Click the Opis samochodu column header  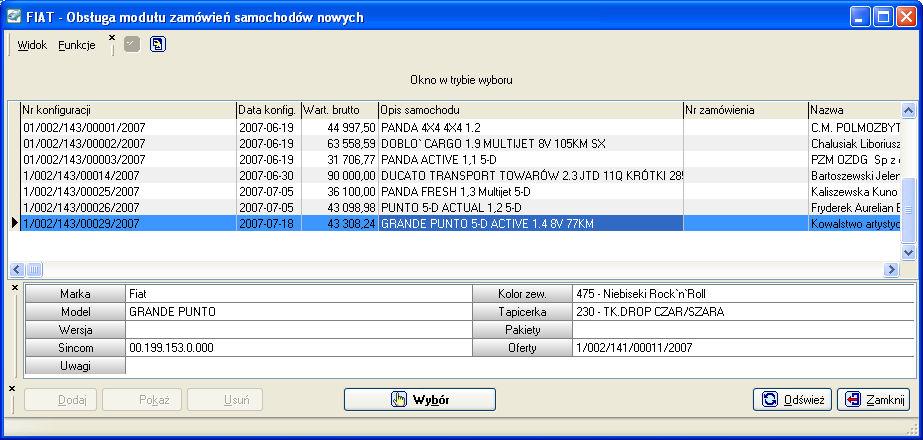point(530,110)
